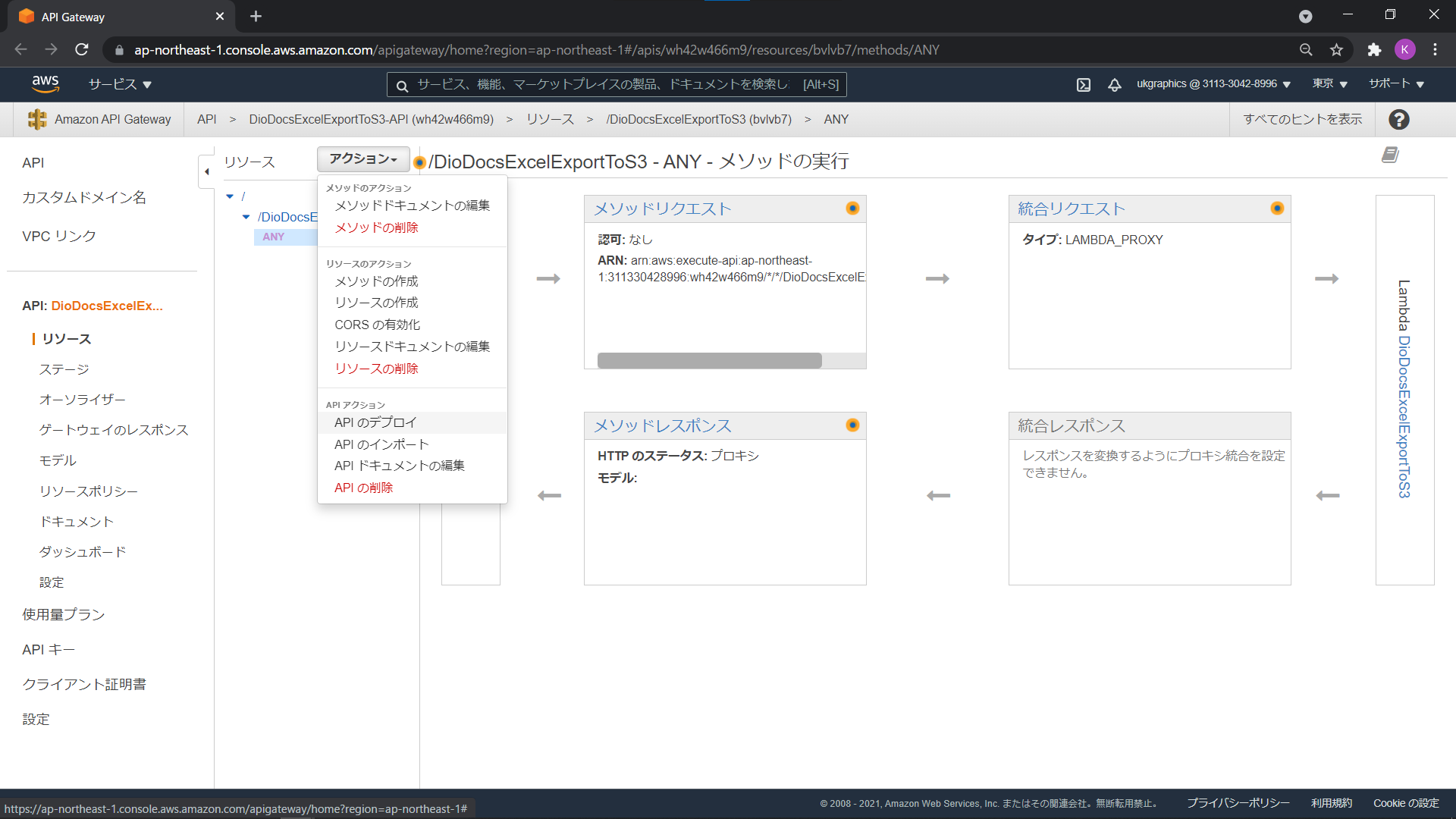This screenshot has width=1456, height=819.
Task: Open ステージ in the sidebar
Action: [64, 369]
